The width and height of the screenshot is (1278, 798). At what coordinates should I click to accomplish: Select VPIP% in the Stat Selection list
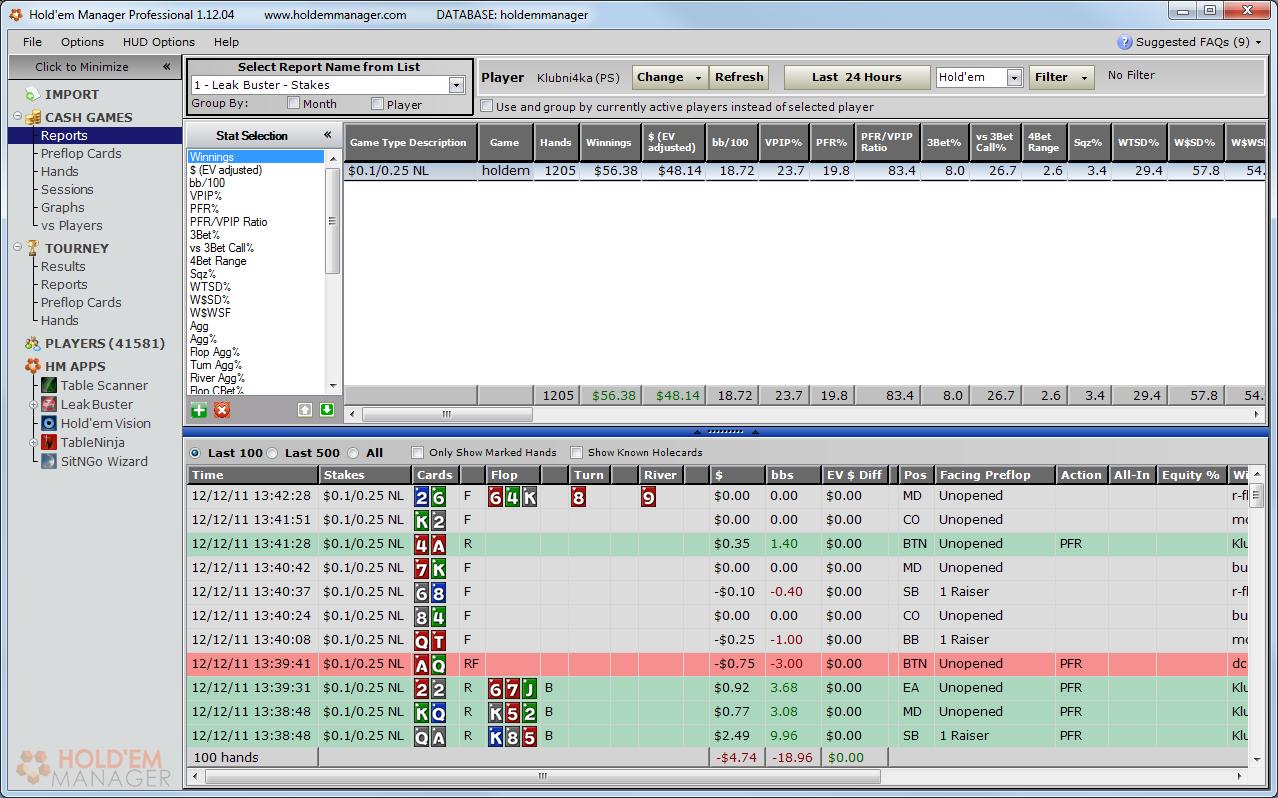pyautogui.click(x=206, y=196)
